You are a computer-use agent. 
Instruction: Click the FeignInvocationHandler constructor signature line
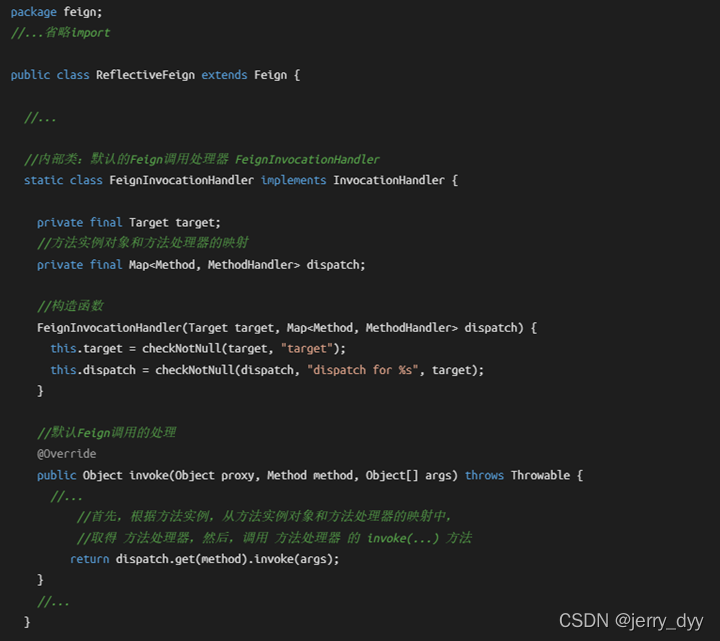coord(287,328)
